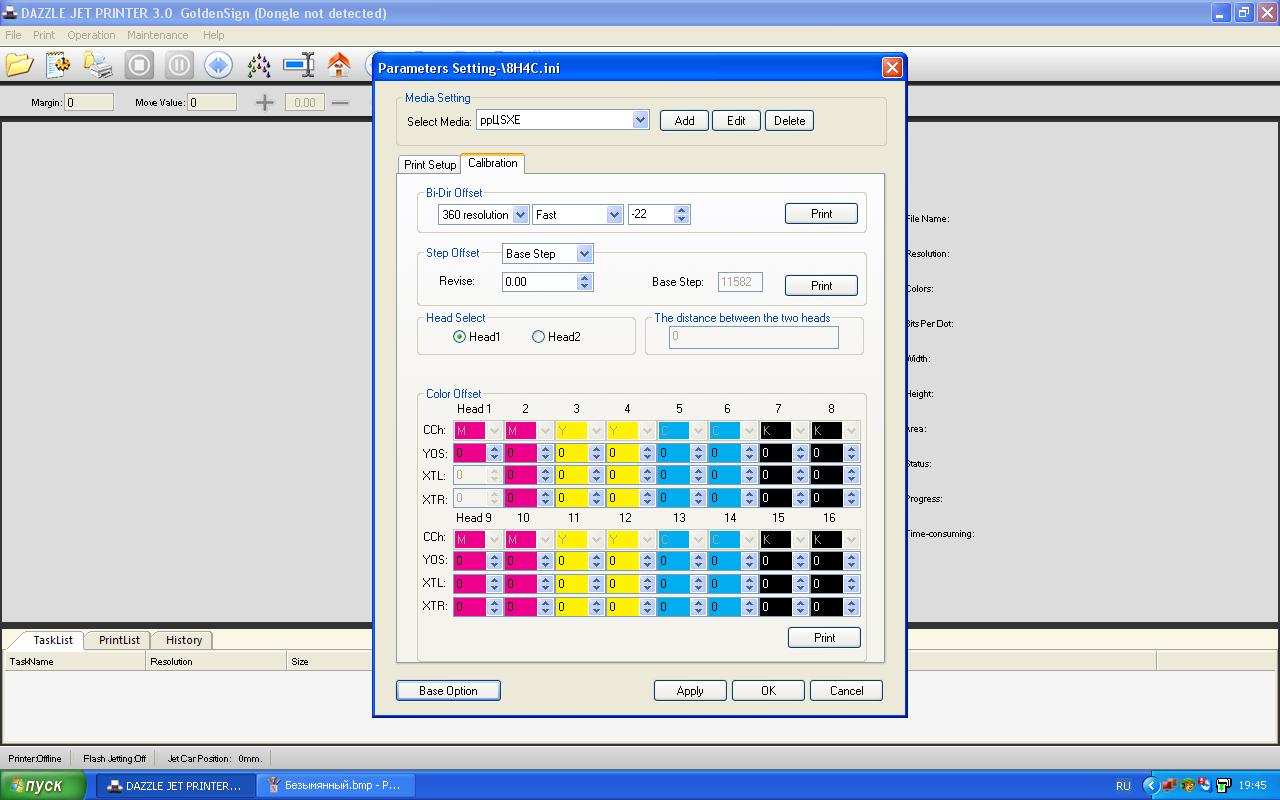Click the red shield security tray icon
This screenshot has width=1280, height=800.
(1205, 785)
